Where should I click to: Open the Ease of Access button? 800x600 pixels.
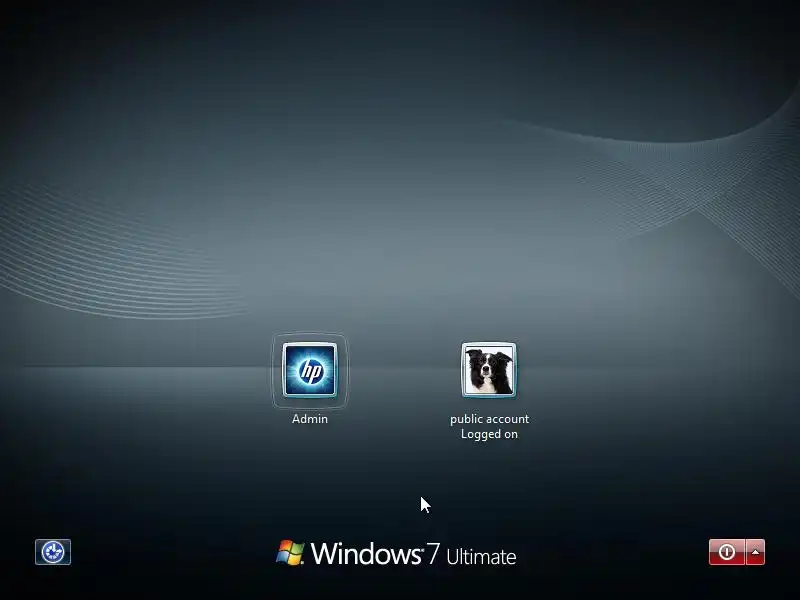(x=53, y=552)
